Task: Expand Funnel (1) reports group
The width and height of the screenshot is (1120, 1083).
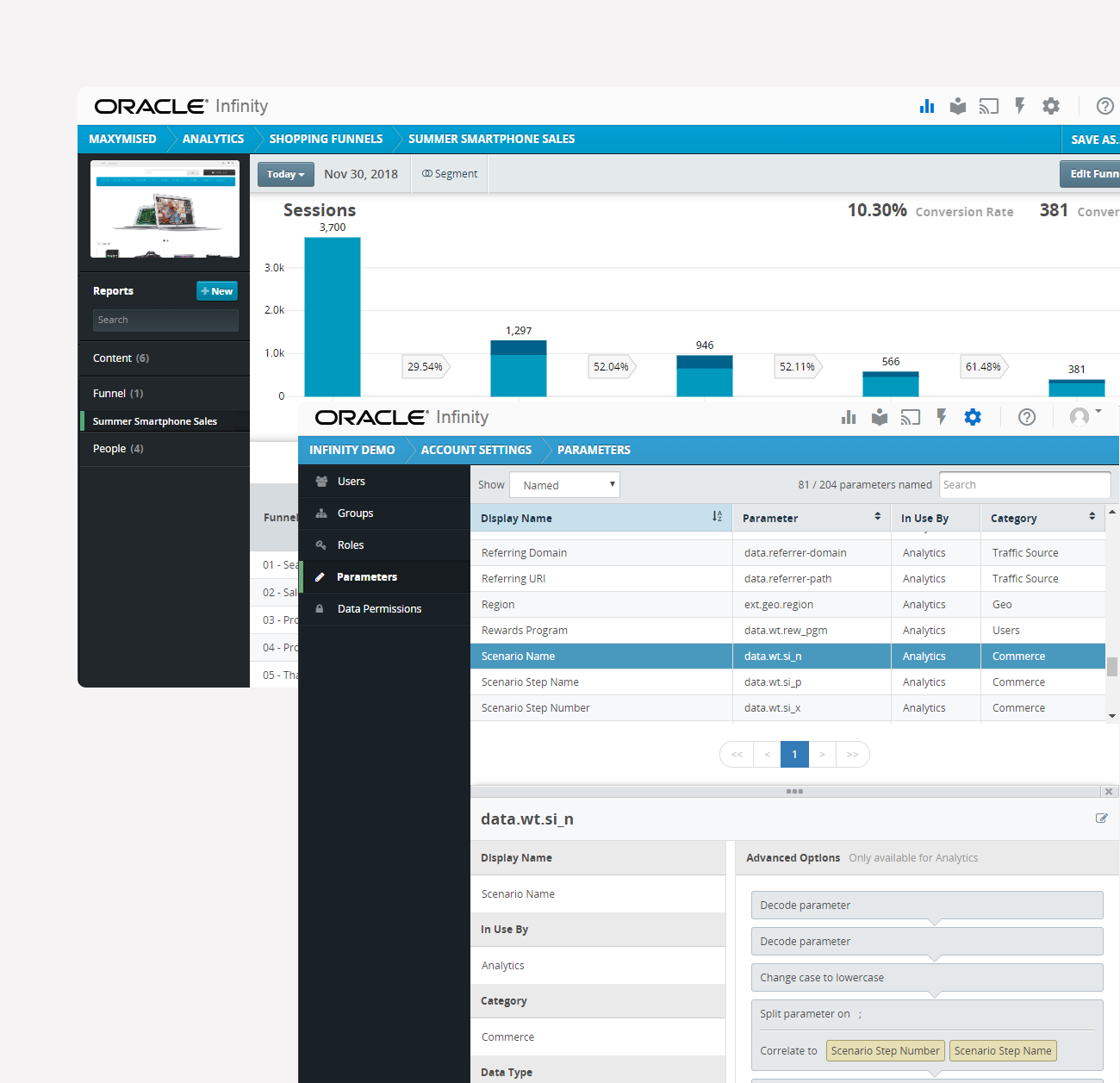Action: pyautogui.click(x=164, y=394)
